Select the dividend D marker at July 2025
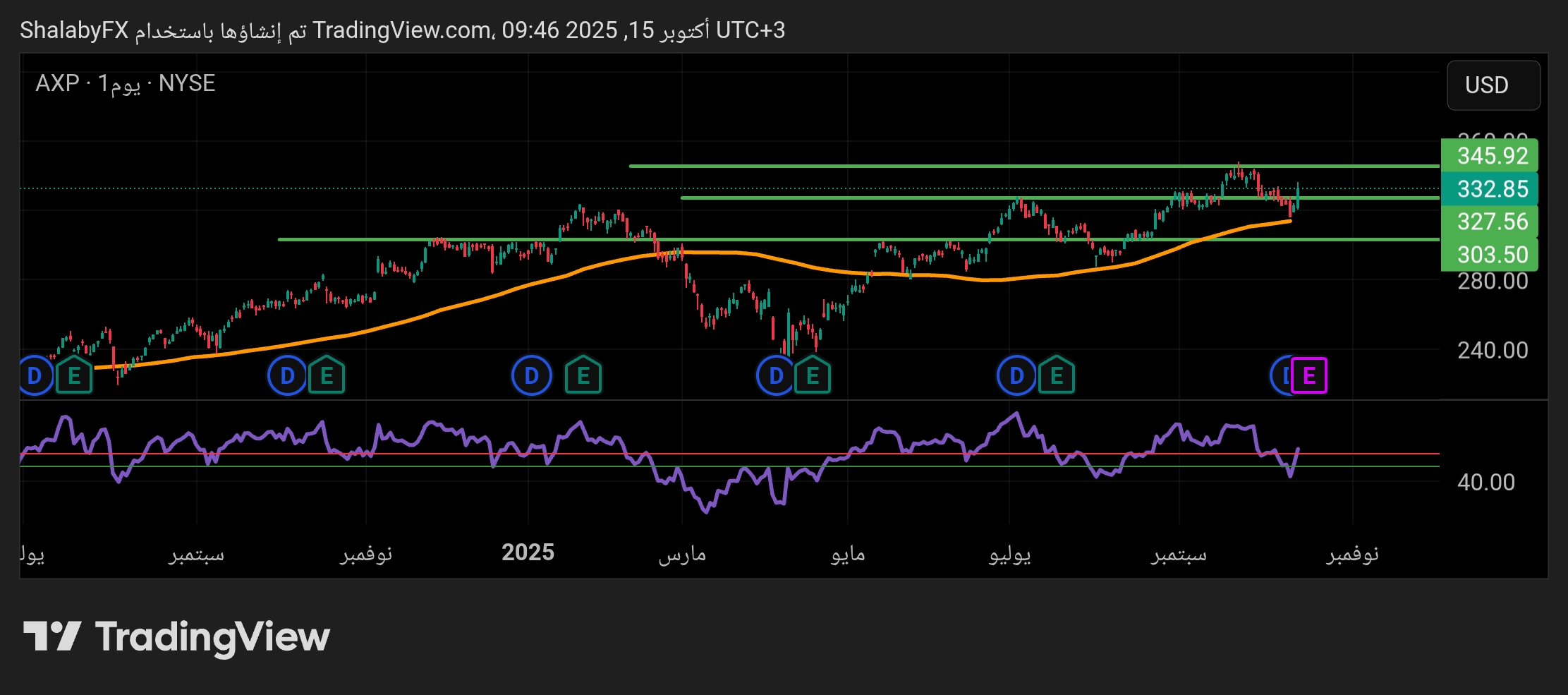The width and height of the screenshot is (1568, 695). tap(1016, 376)
